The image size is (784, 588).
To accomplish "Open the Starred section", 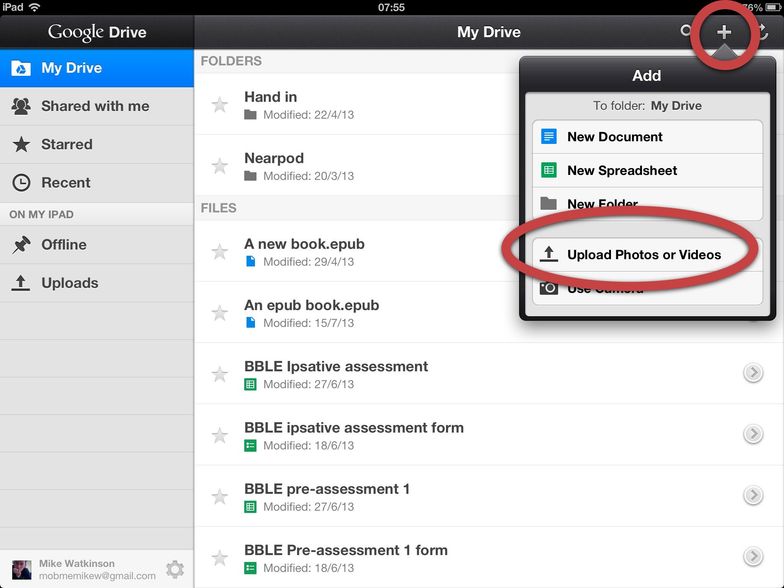I will 66,144.
